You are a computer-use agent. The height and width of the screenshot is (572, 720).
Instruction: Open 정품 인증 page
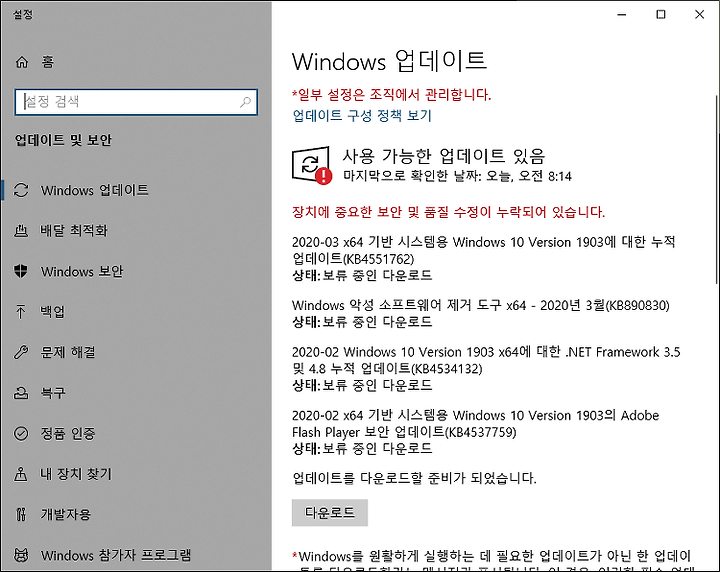click(68, 433)
